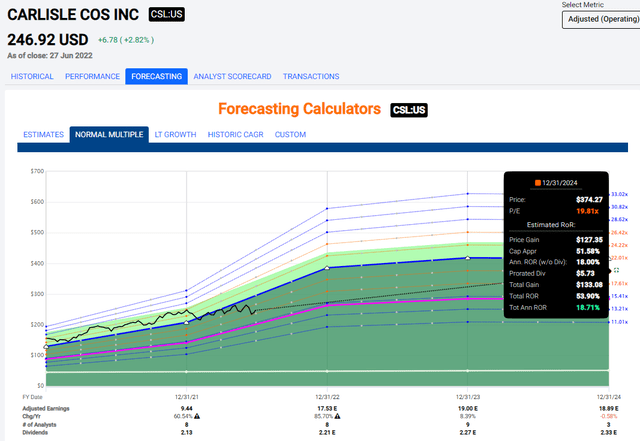Click the 19.81x P/E value in tooltip
The height and width of the screenshot is (441, 640).
pyautogui.click(x=587, y=211)
